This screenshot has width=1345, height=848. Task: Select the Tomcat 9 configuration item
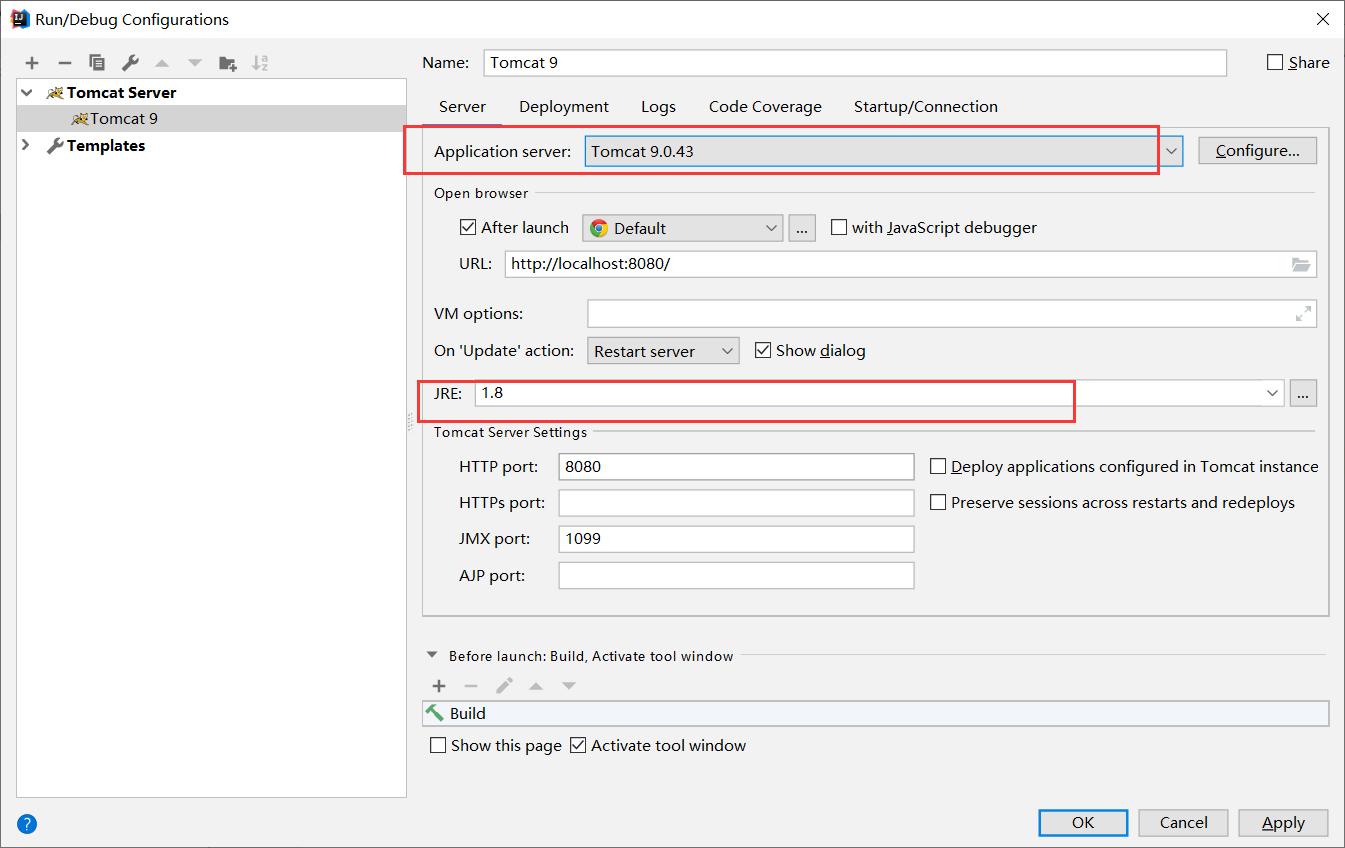(123, 118)
